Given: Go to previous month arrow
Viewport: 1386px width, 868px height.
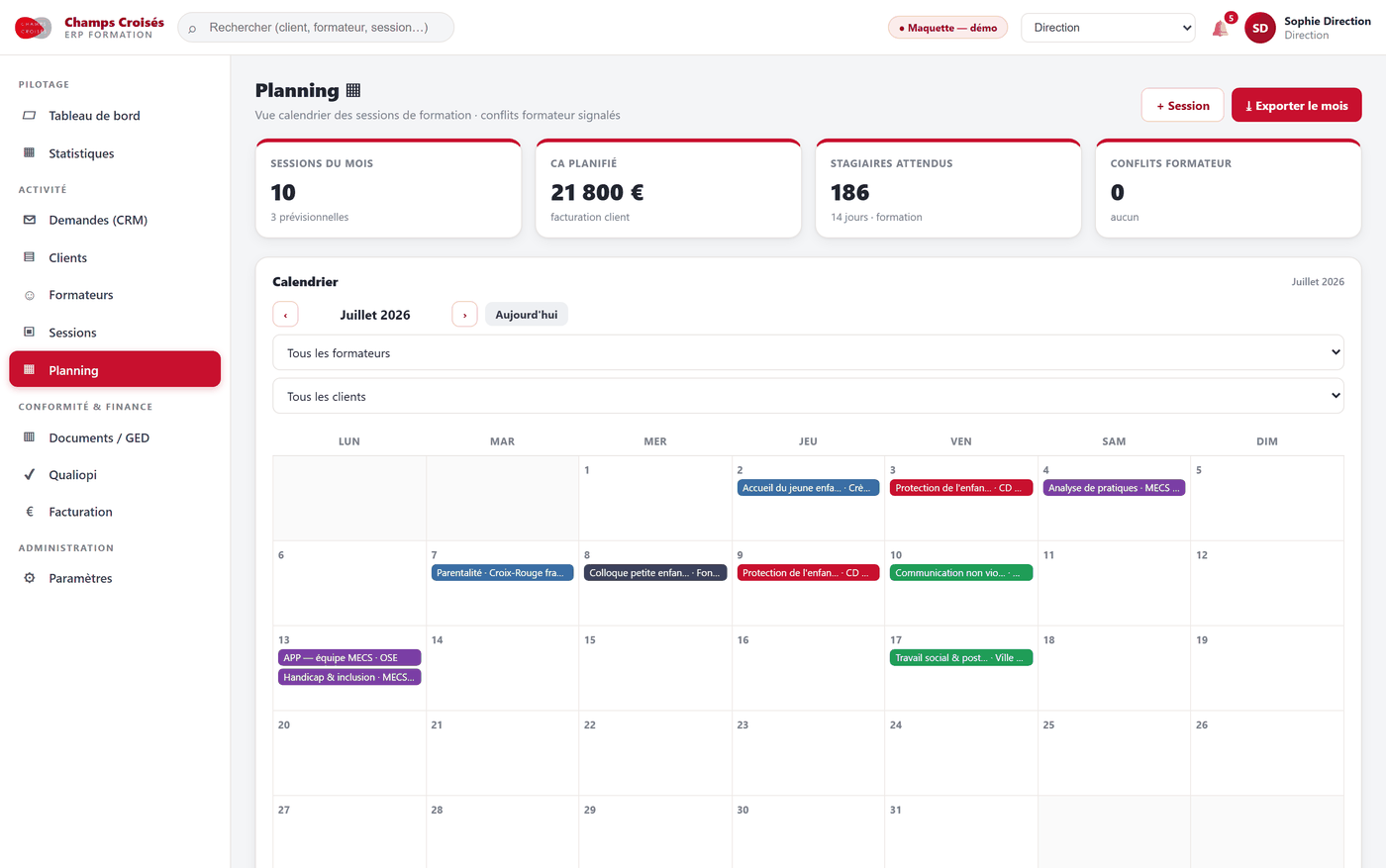Looking at the screenshot, I should [x=285, y=315].
